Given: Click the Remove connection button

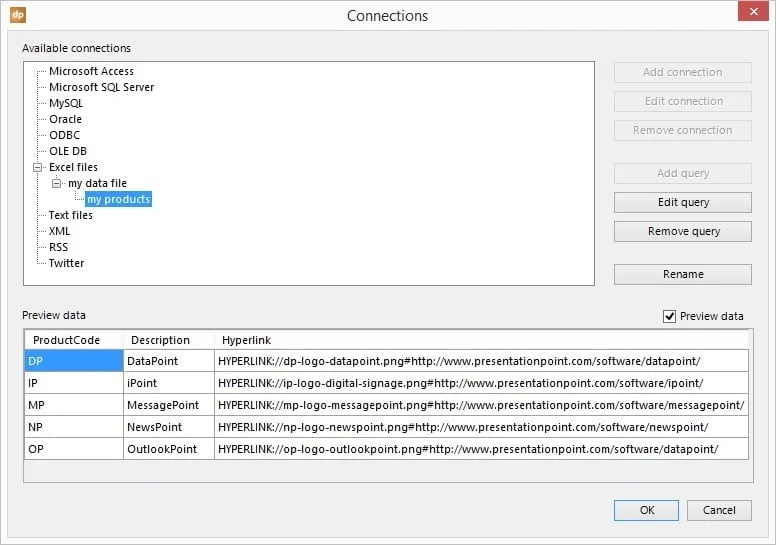Looking at the screenshot, I should (682, 131).
